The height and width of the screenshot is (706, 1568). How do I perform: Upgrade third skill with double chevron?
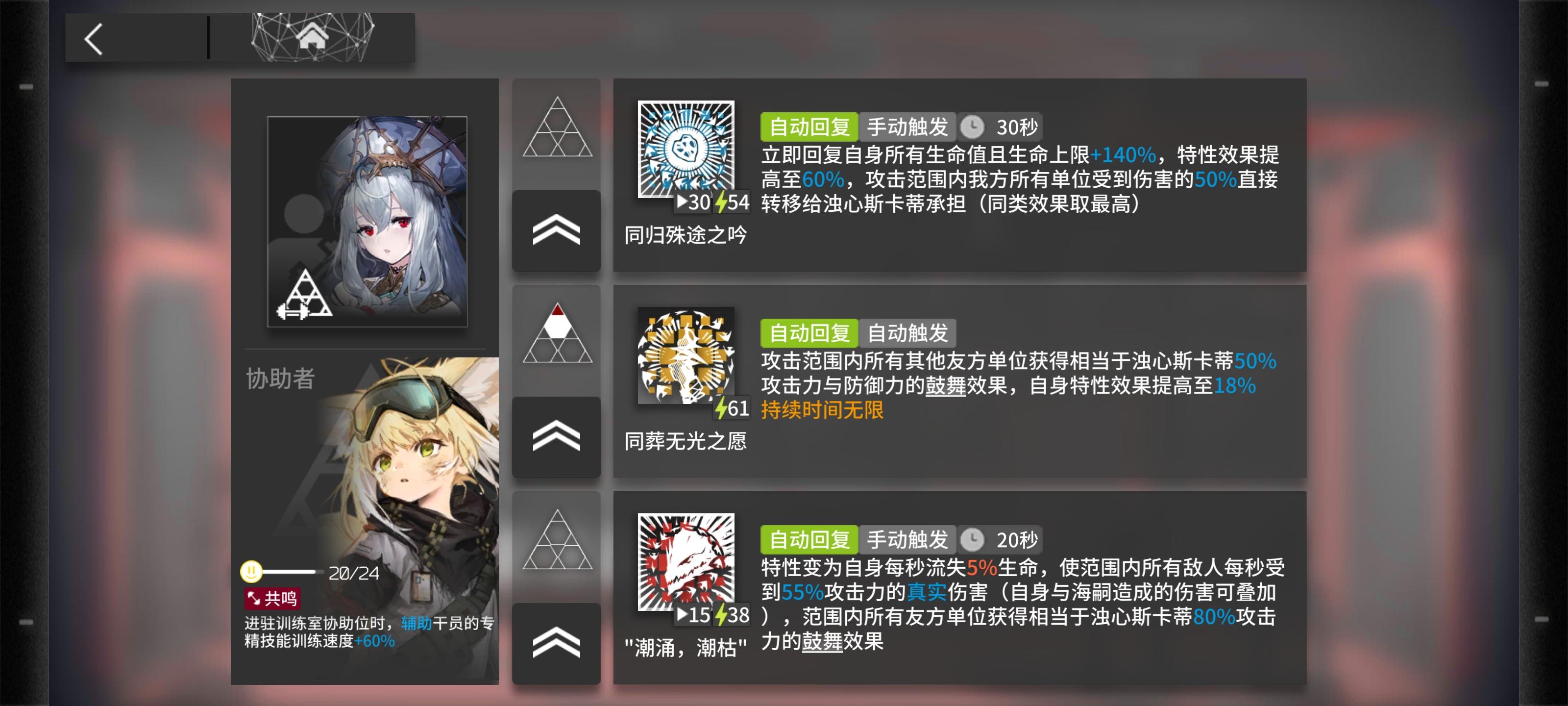[x=556, y=643]
